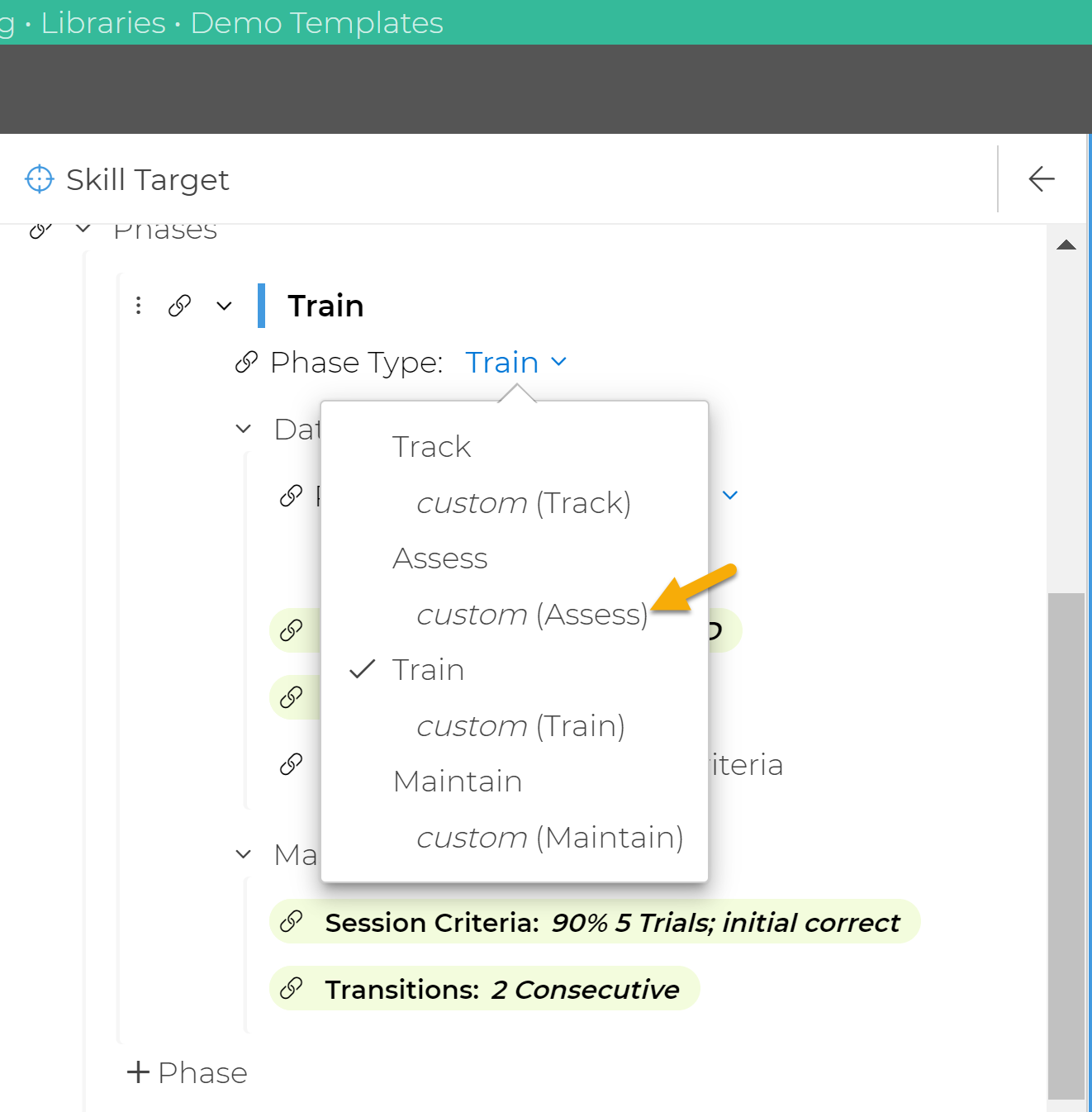Click the scrollbar up arrow

coord(1066,245)
